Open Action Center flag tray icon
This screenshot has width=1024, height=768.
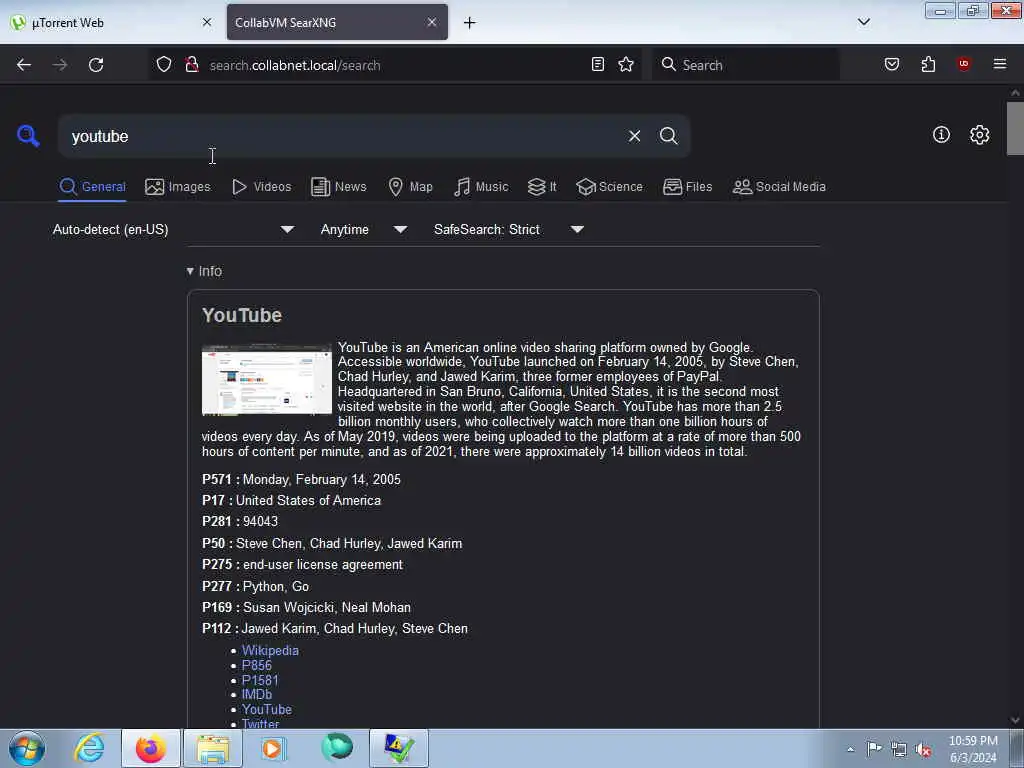tap(874, 749)
